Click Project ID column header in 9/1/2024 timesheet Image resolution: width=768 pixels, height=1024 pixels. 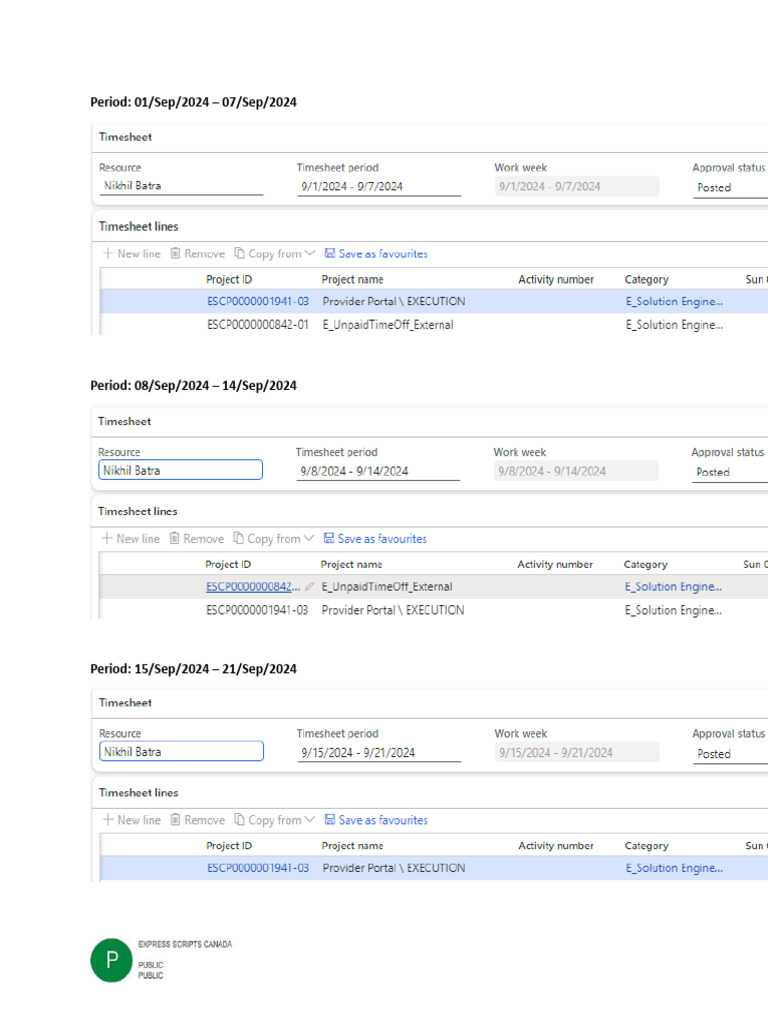tap(229, 280)
